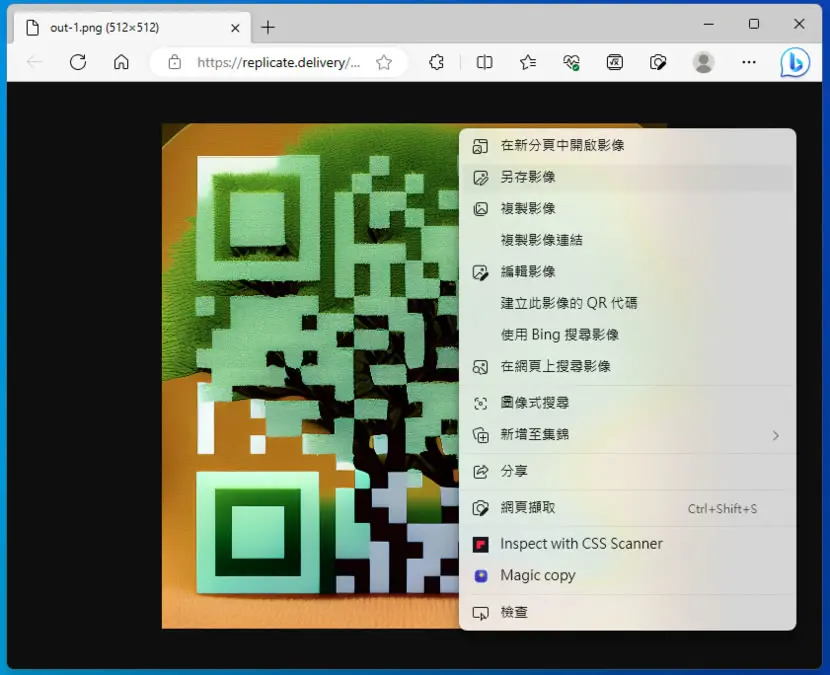The image size is (830, 675).
Task: Select 複製影像 menu entry
Action: pyautogui.click(x=627, y=209)
